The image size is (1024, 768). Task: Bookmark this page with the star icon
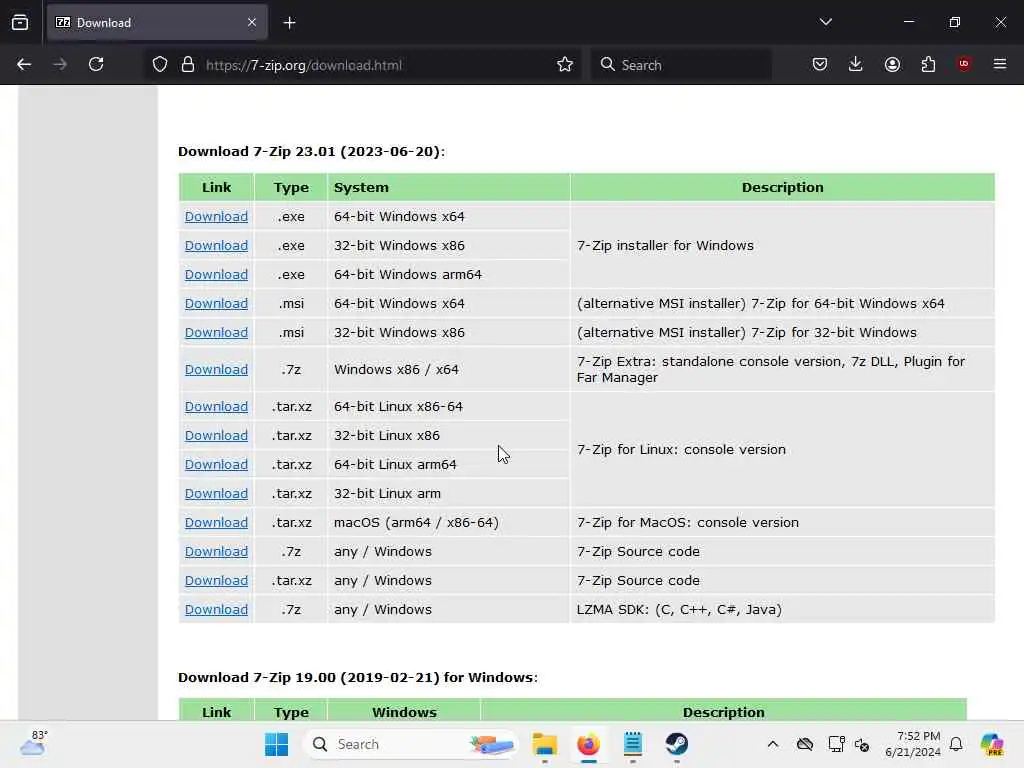[565, 64]
